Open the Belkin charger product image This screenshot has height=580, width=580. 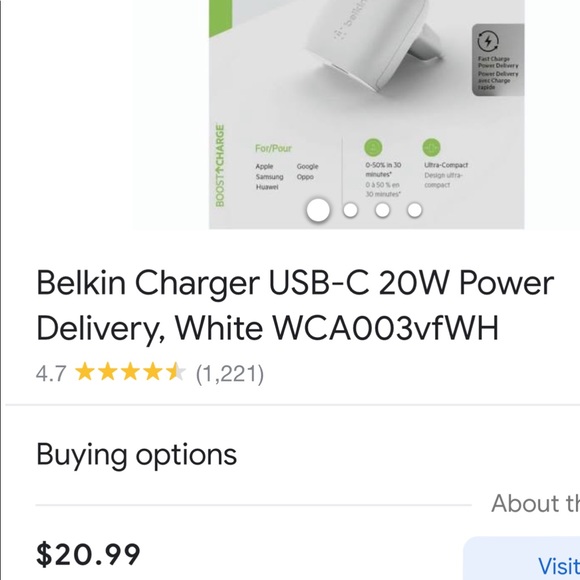pos(367,114)
